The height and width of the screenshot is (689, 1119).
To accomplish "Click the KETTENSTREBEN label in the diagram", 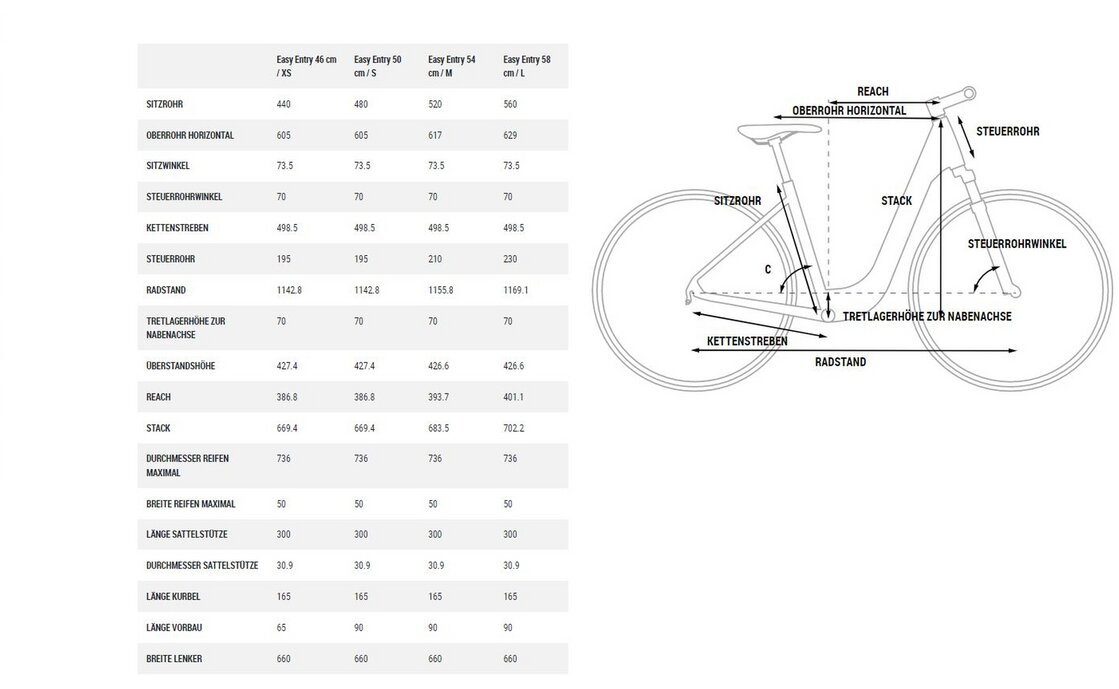I will 747,341.
